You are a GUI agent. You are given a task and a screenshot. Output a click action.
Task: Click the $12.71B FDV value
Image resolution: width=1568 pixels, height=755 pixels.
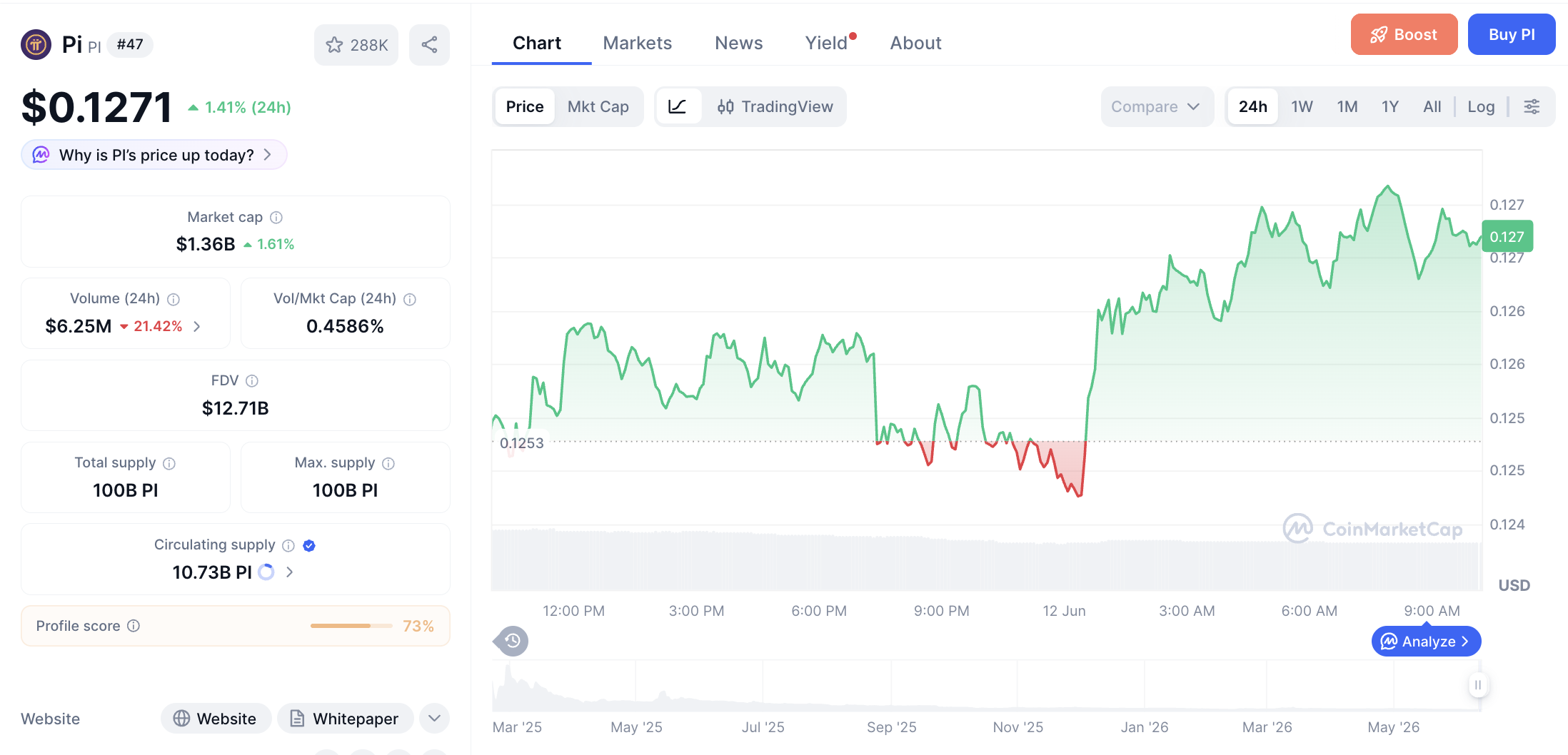pyautogui.click(x=236, y=408)
